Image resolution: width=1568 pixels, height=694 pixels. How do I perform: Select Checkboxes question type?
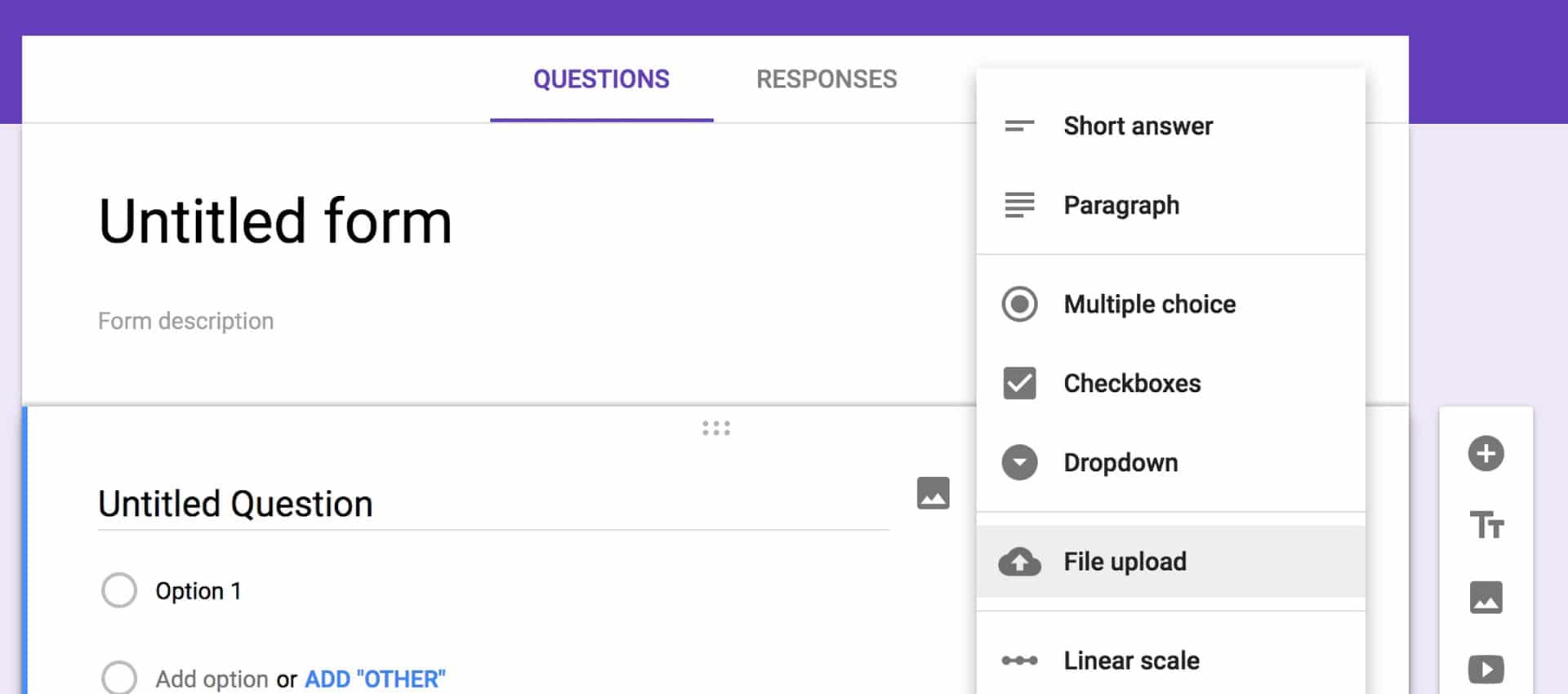(1170, 383)
